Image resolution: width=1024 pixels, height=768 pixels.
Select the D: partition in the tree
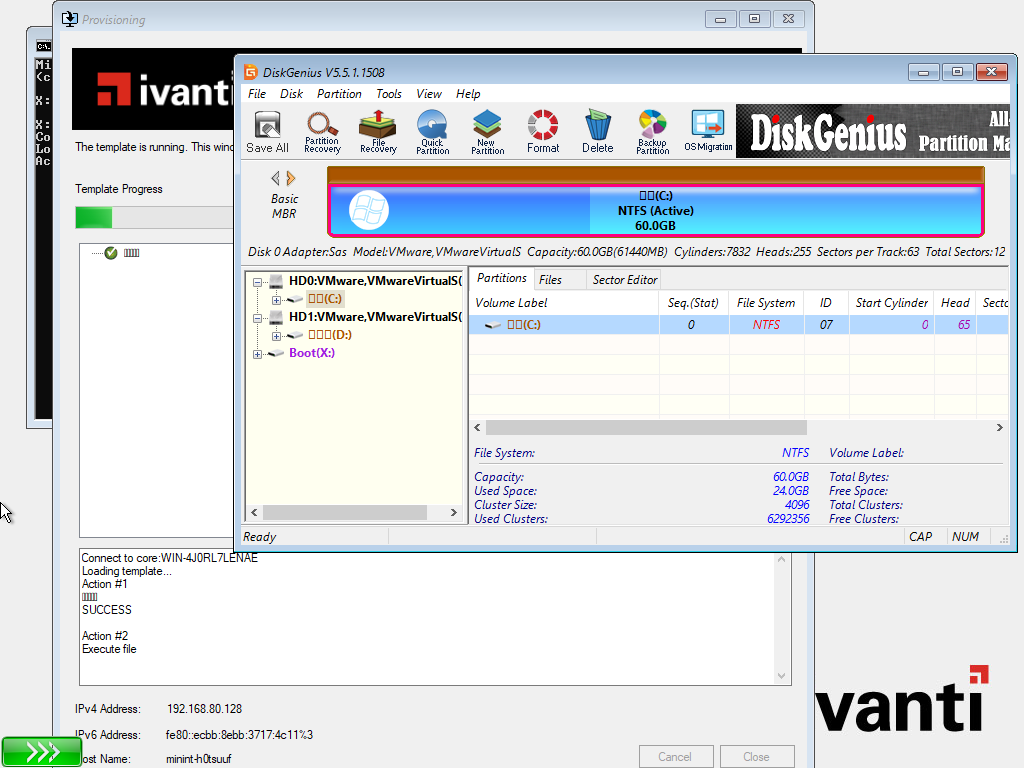point(329,335)
